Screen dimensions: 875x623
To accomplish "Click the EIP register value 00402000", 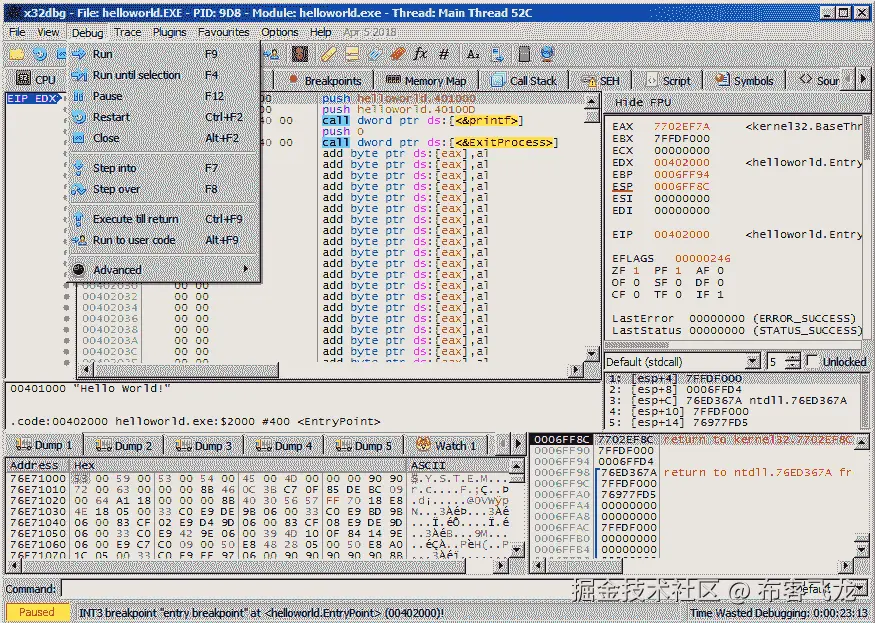I will tap(681, 234).
